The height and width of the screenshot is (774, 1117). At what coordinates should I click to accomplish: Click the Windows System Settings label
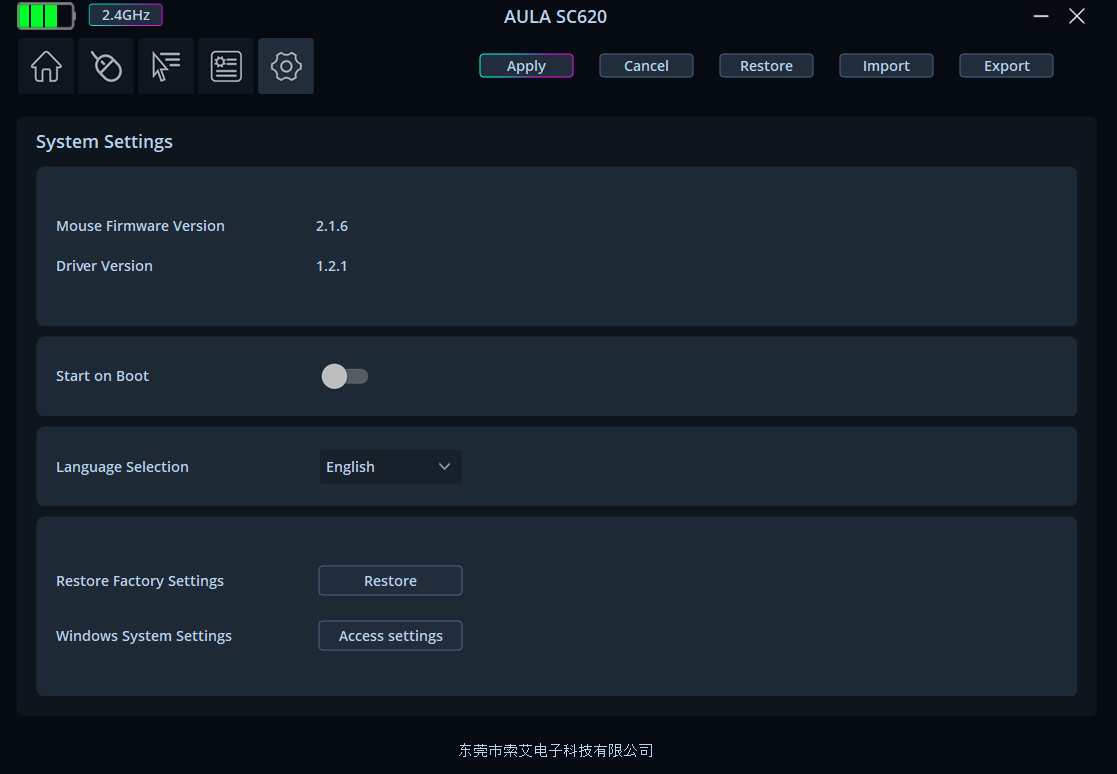144,636
